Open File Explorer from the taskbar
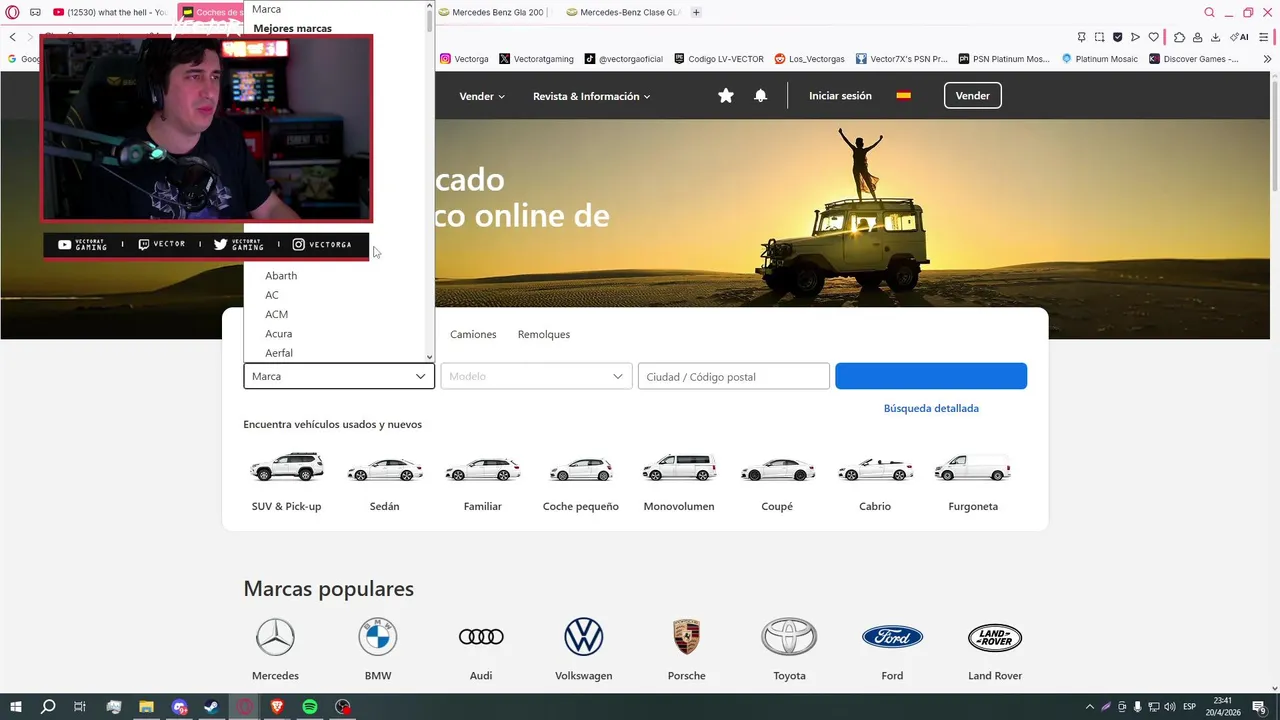The width and height of the screenshot is (1280, 720). [146, 707]
